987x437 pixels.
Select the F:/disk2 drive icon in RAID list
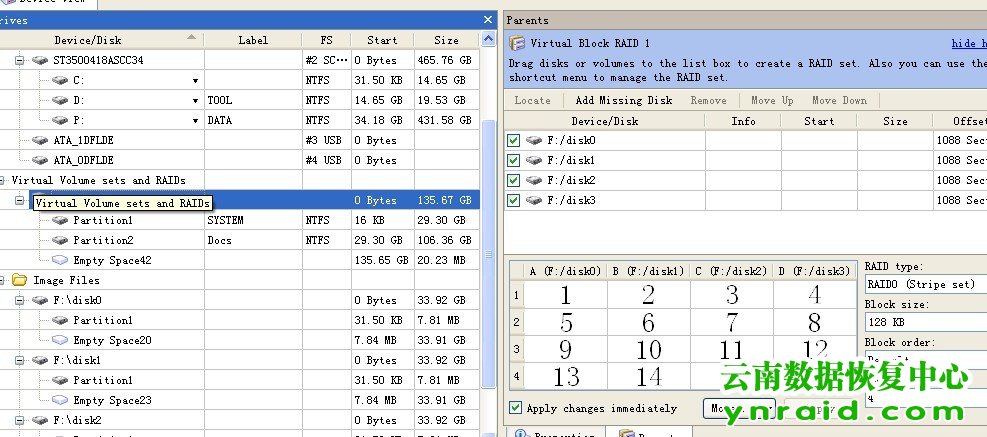(535, 180)
